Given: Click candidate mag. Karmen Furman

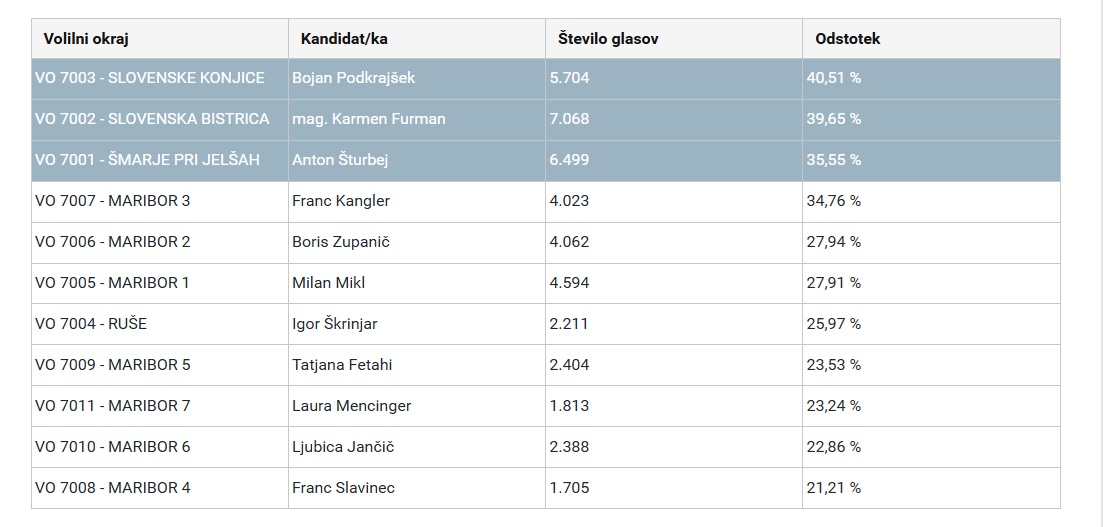Looking at the screenshot, I should click(368, 119).
